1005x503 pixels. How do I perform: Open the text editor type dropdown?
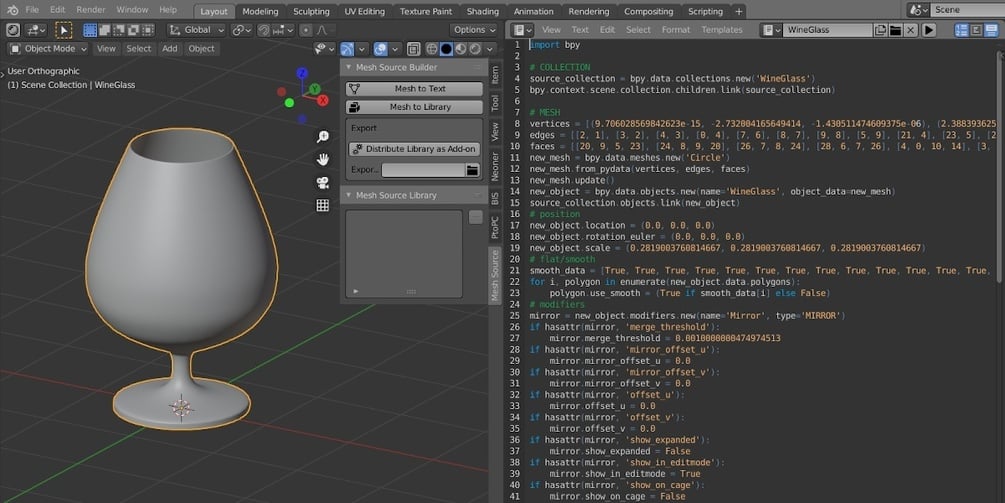point(522,30)
